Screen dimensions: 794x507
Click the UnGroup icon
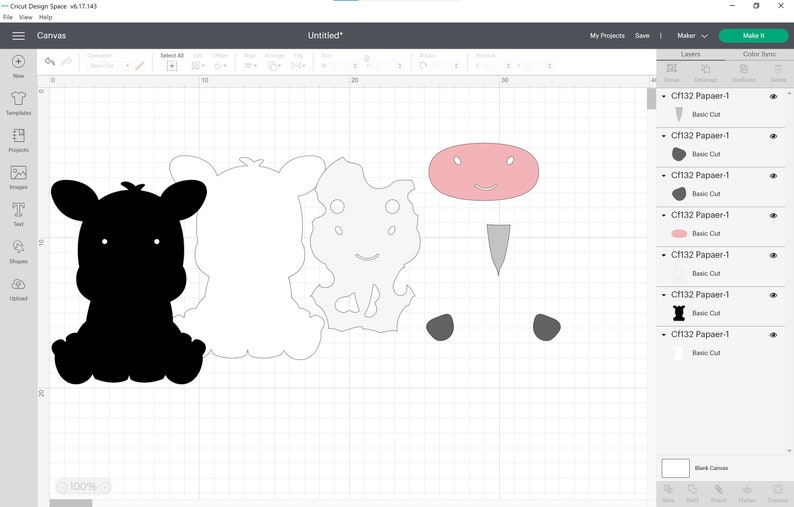(705, 68)
